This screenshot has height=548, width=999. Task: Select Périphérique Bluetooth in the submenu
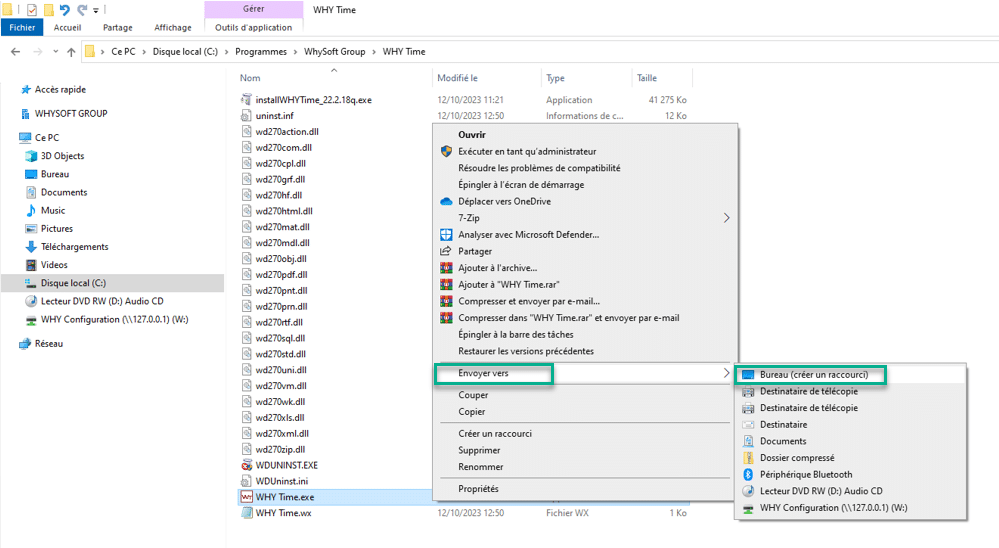(806, 474)
